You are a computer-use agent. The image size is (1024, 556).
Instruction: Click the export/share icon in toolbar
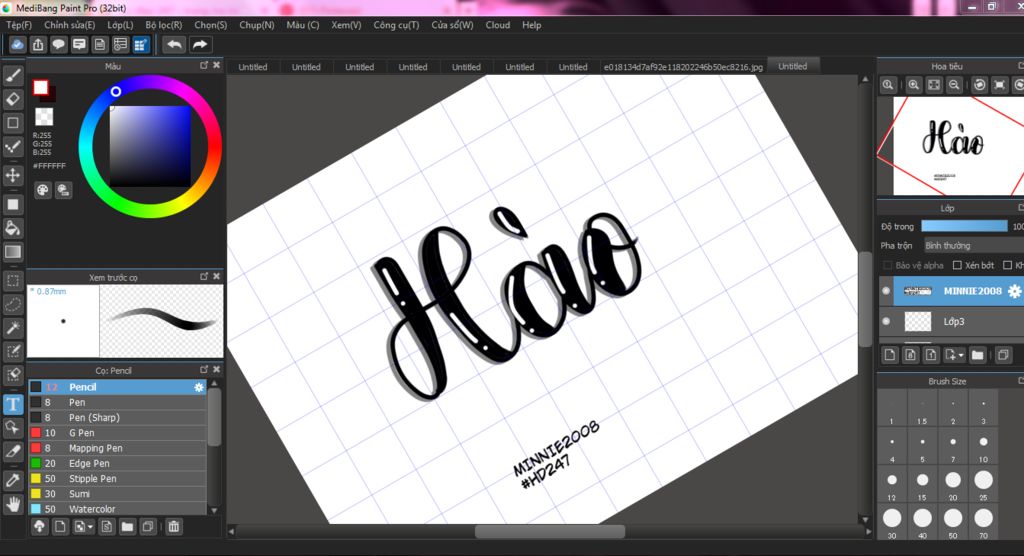point(38,44)
